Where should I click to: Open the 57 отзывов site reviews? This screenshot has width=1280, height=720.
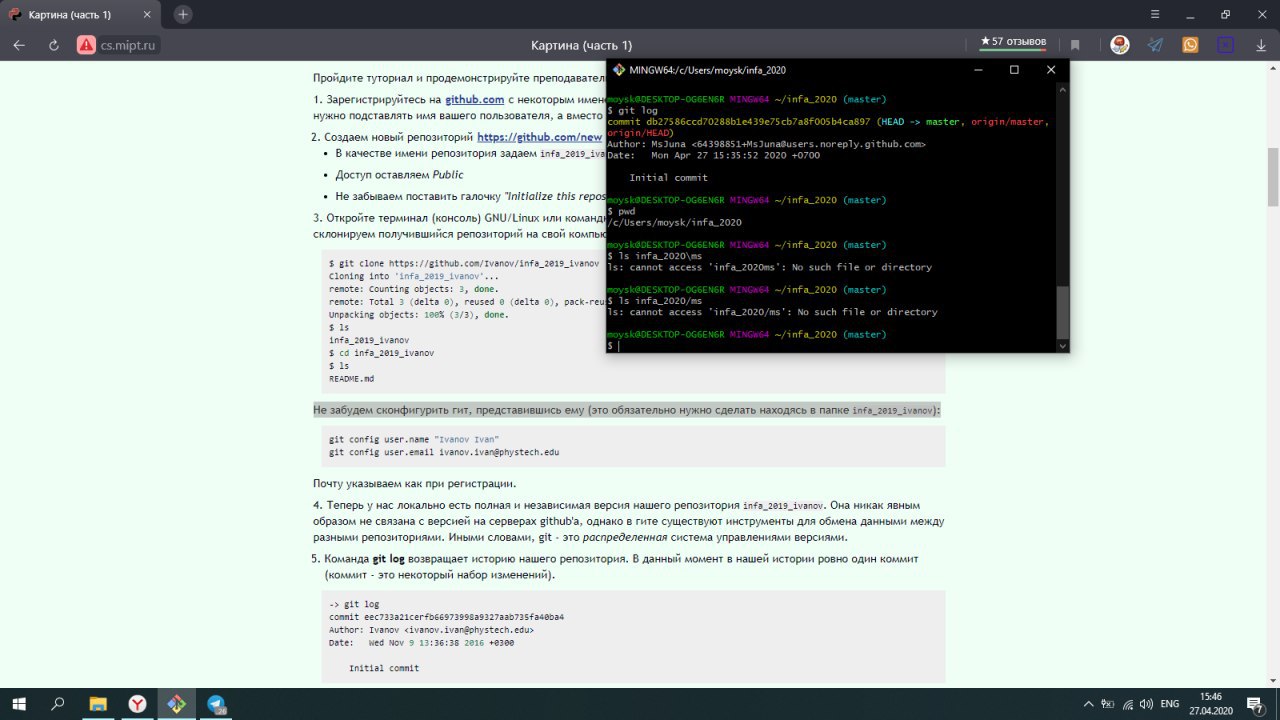click(x=1013, y=42)
